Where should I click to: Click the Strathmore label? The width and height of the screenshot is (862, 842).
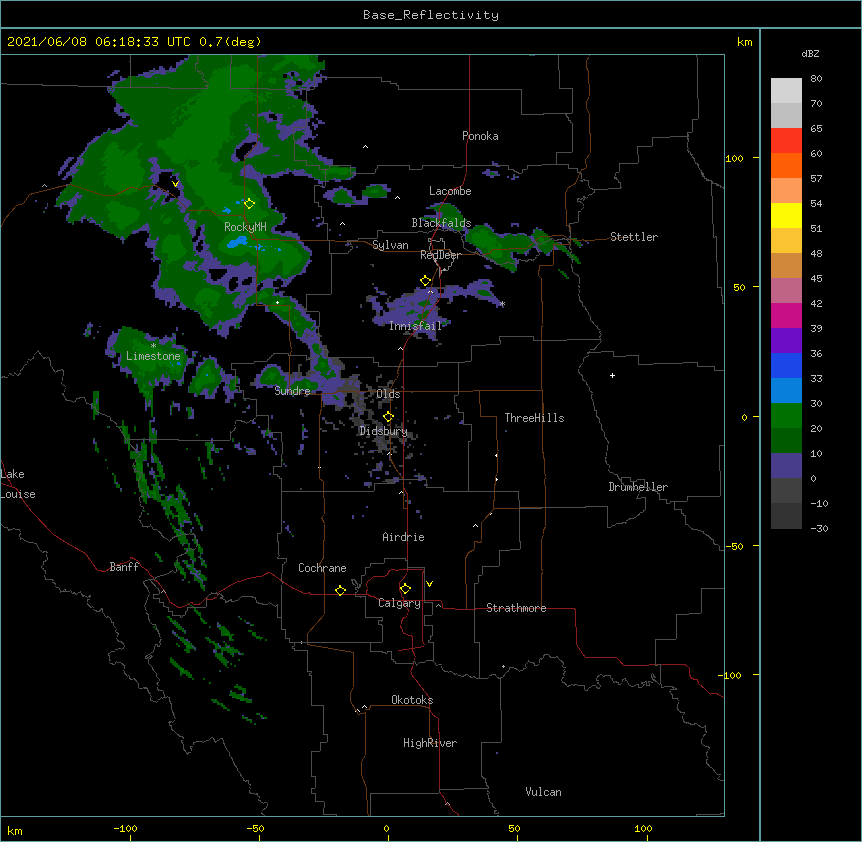(516, 608)
